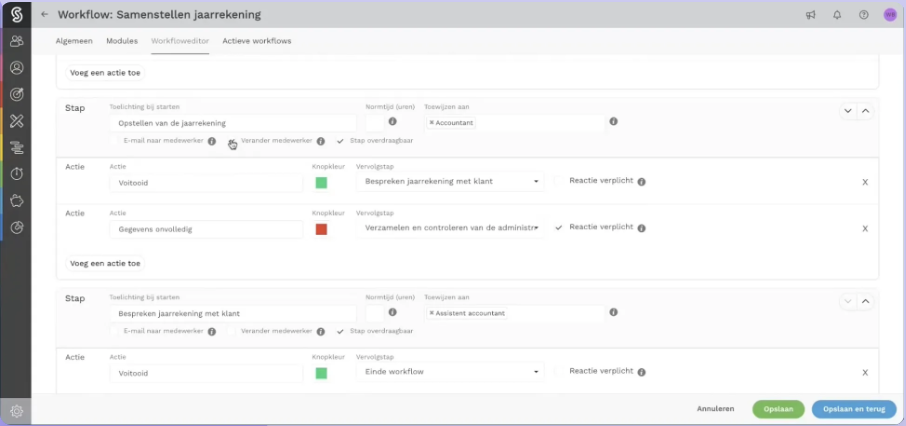
Task: Switch to the 'Modules' tab
Action: pyautogui.click(x=122, y=41)
